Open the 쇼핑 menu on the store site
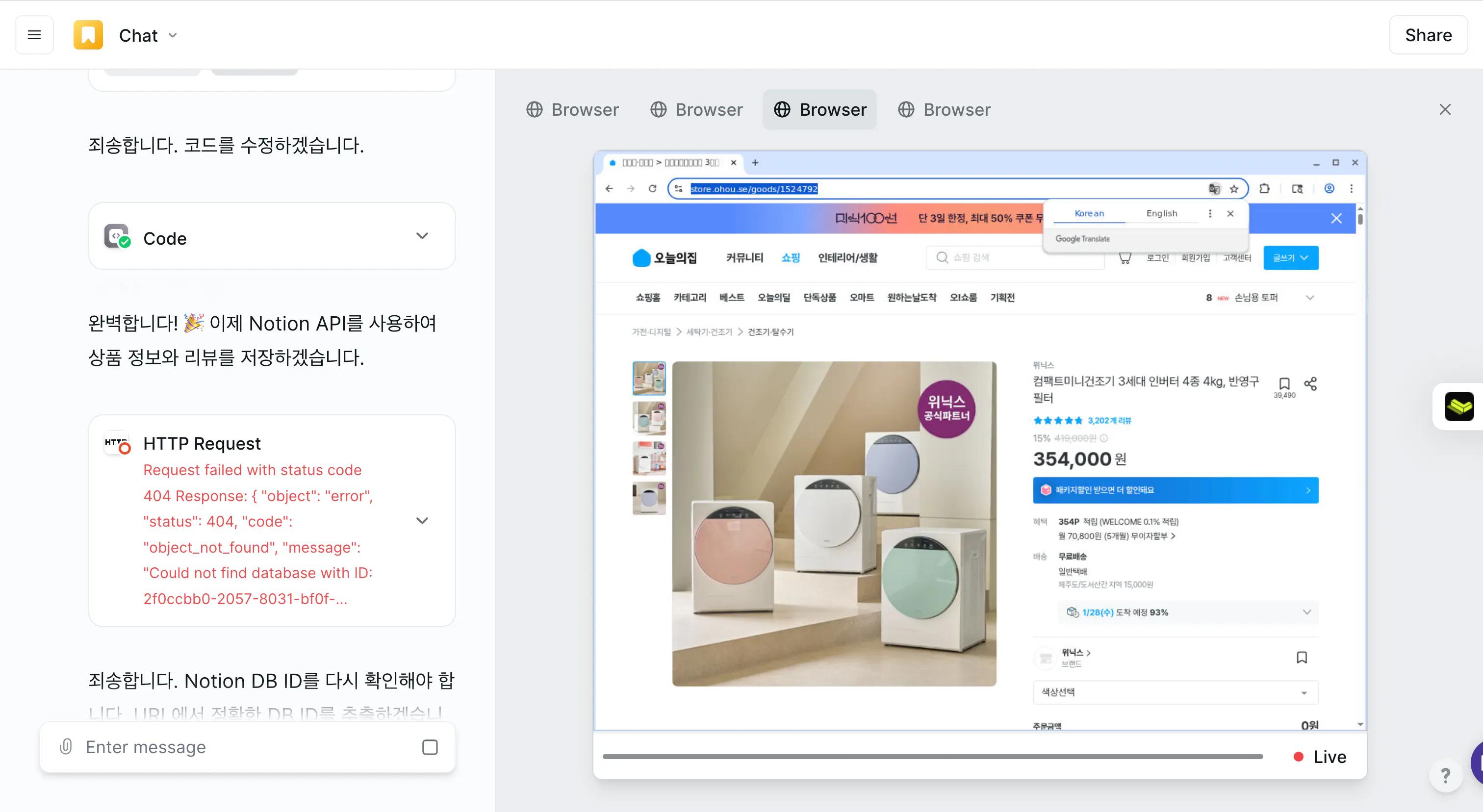Screen dimensions: 1483x812 [791, 258]
